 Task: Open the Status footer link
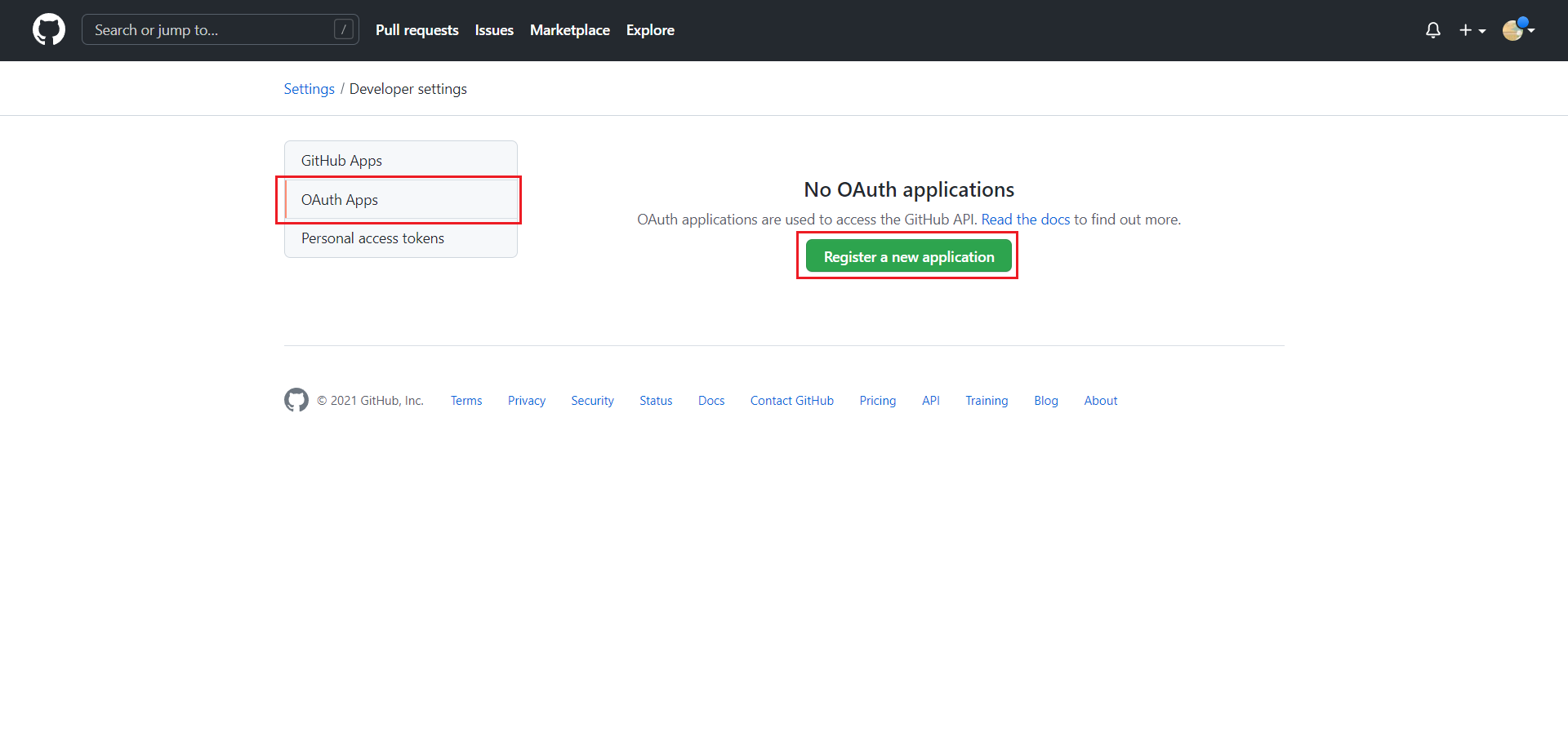click(x=656, y=401)
